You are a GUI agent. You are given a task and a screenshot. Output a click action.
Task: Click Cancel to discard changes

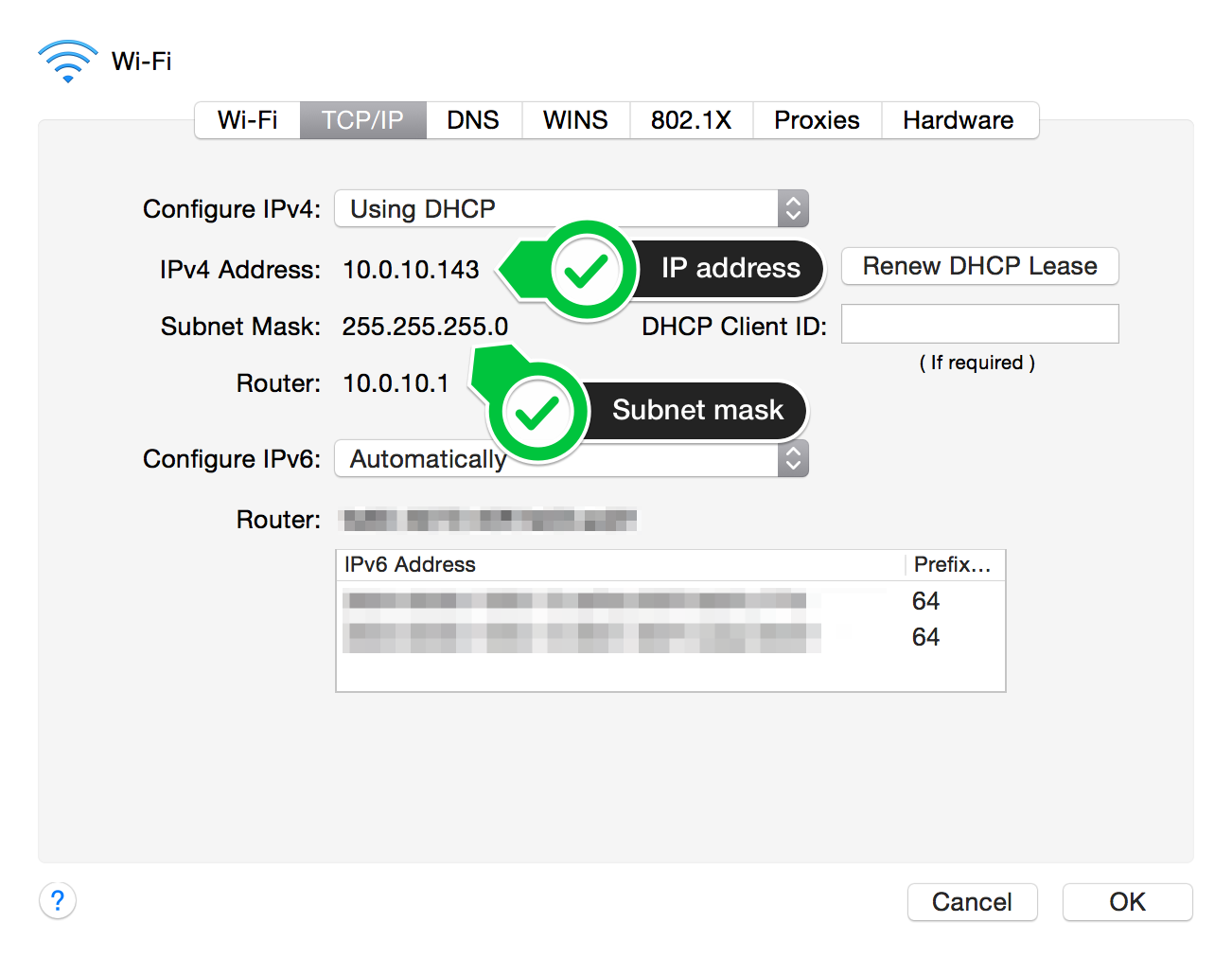click(x=973, y=902)
